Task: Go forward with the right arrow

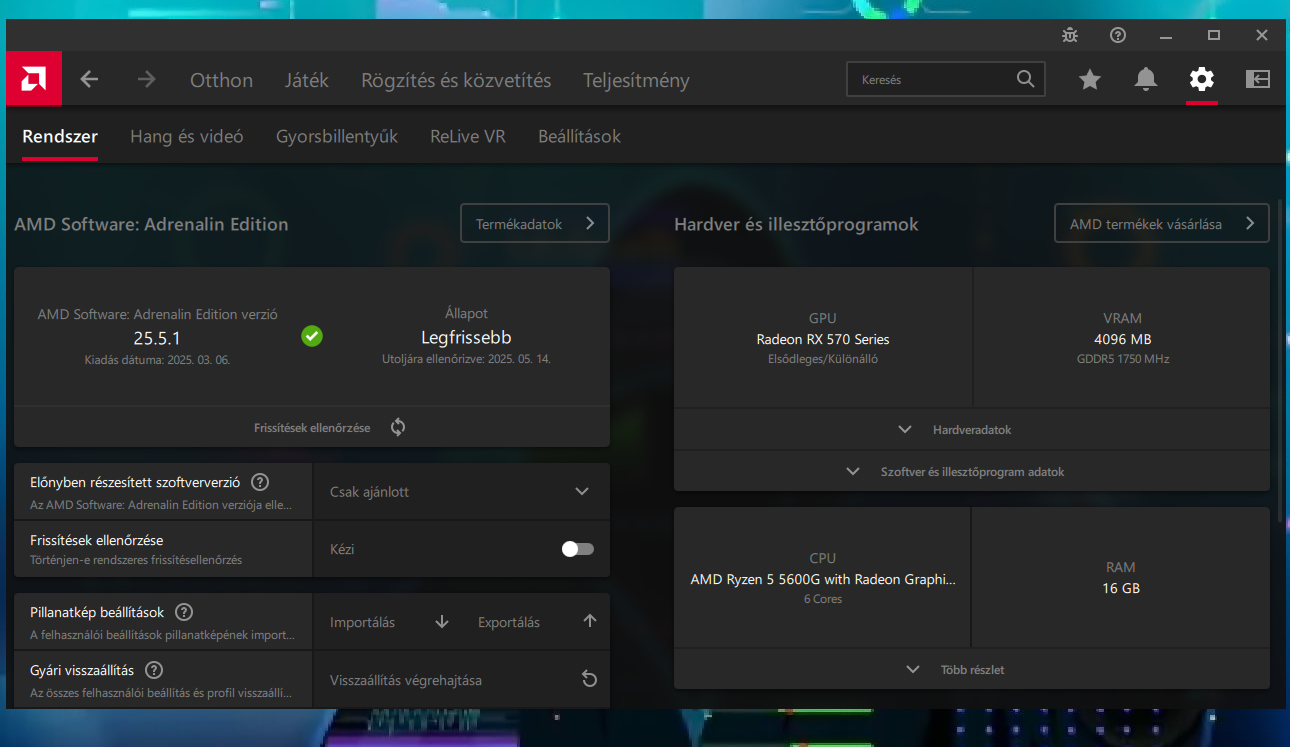Action: coord(147,79)
